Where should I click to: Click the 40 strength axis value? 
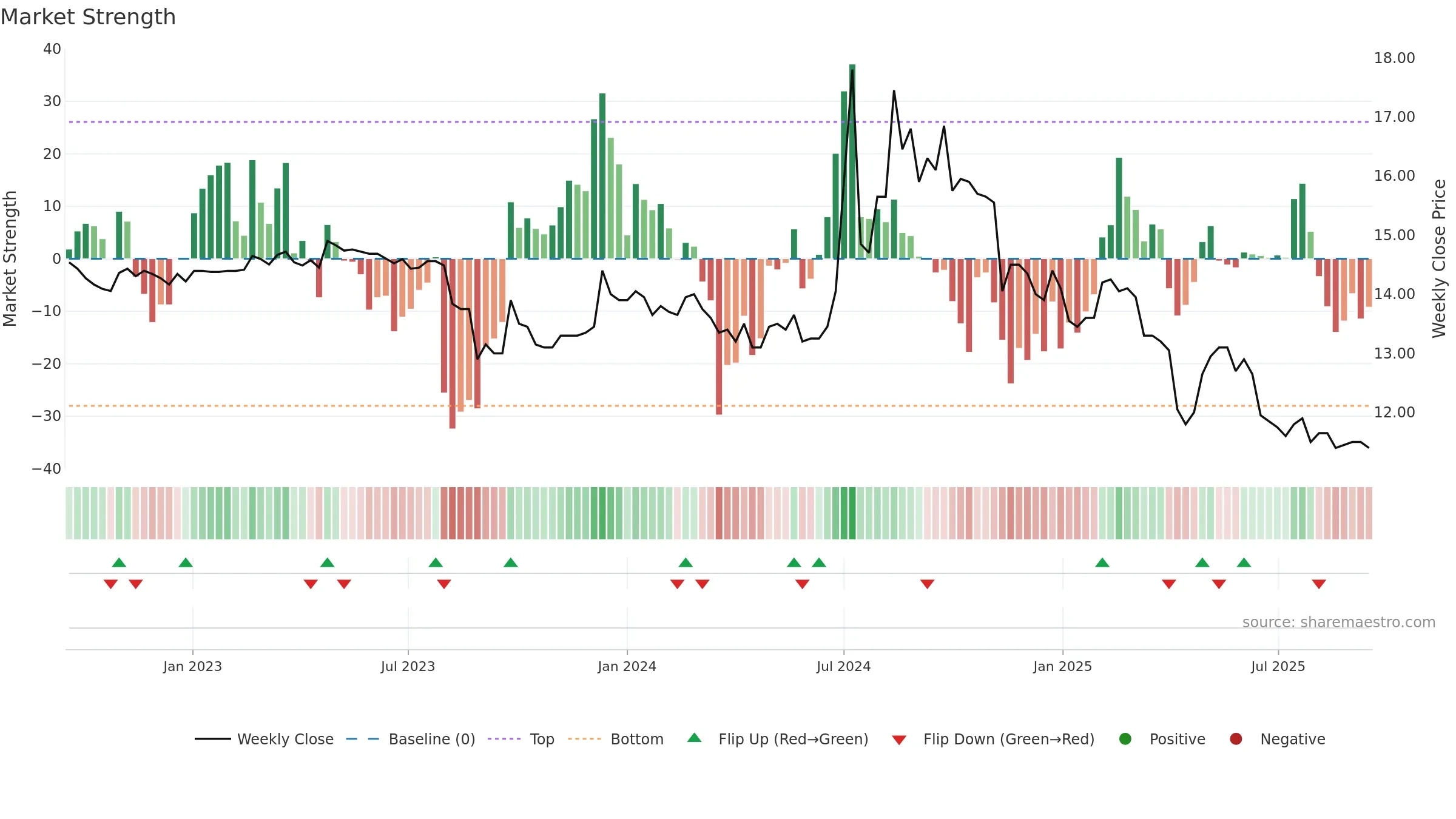52,49
